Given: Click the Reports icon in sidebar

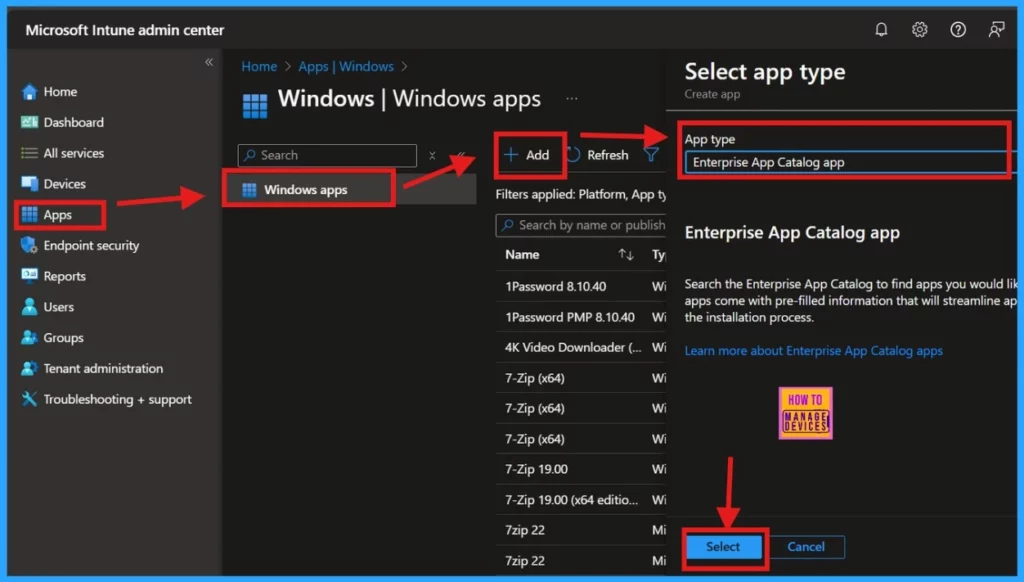Looking at the screenshot, I should 29,276.
